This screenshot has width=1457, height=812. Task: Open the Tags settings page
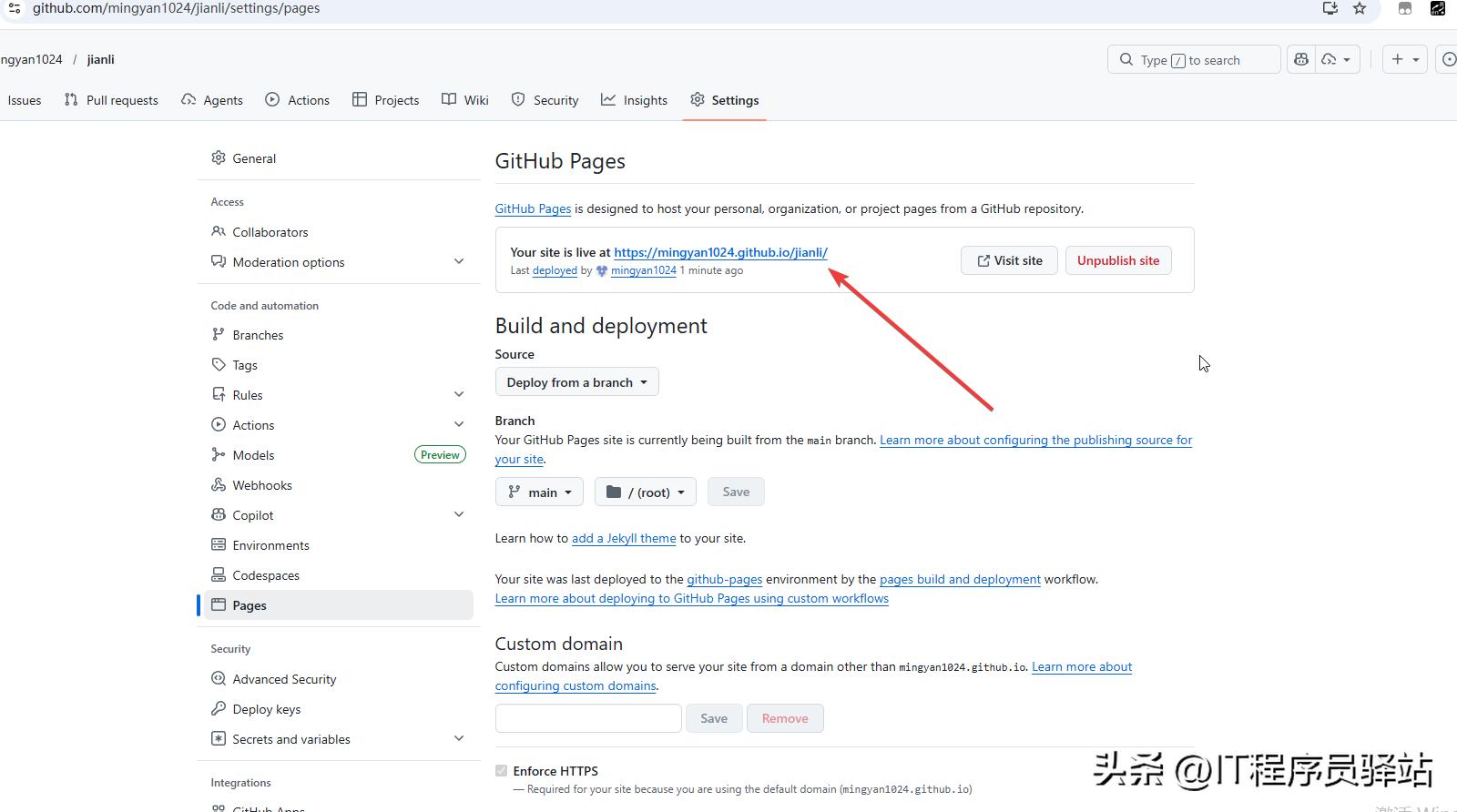(244, 365)
